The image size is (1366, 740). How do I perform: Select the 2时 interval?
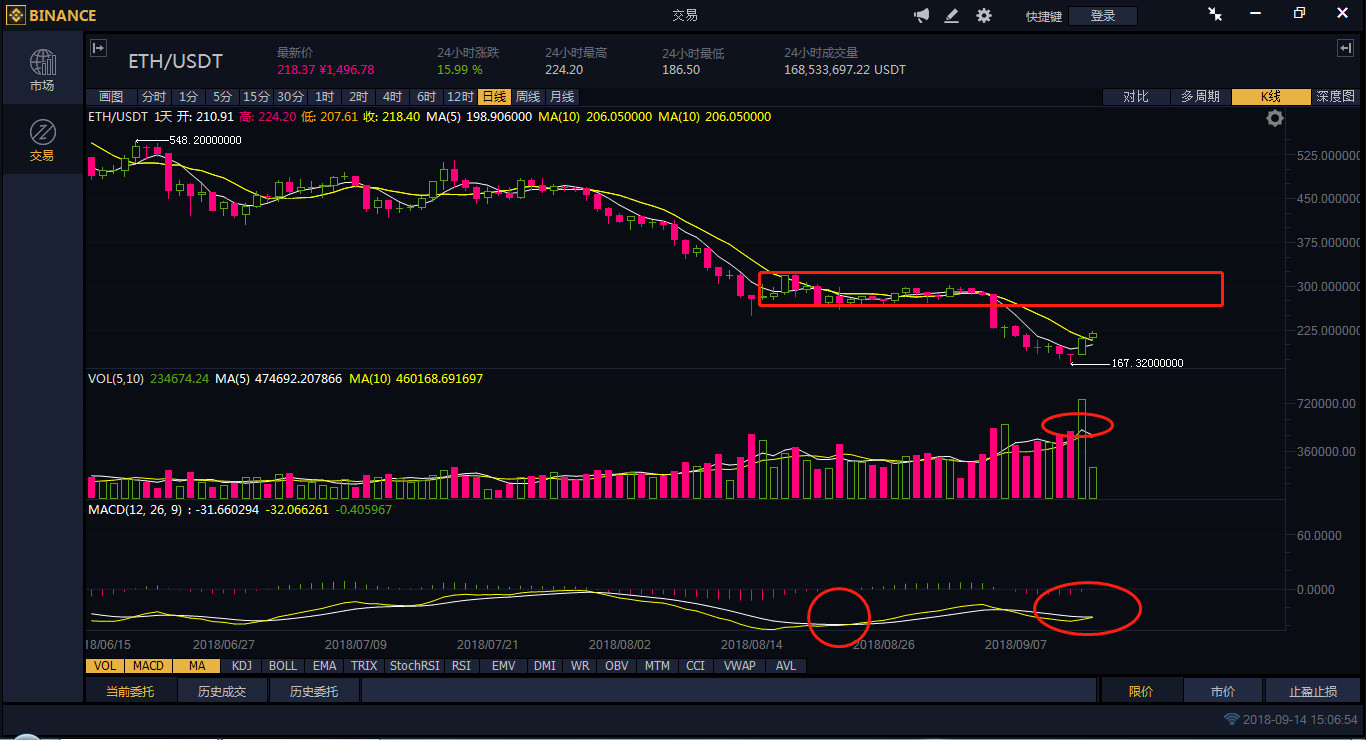point(358,97)
